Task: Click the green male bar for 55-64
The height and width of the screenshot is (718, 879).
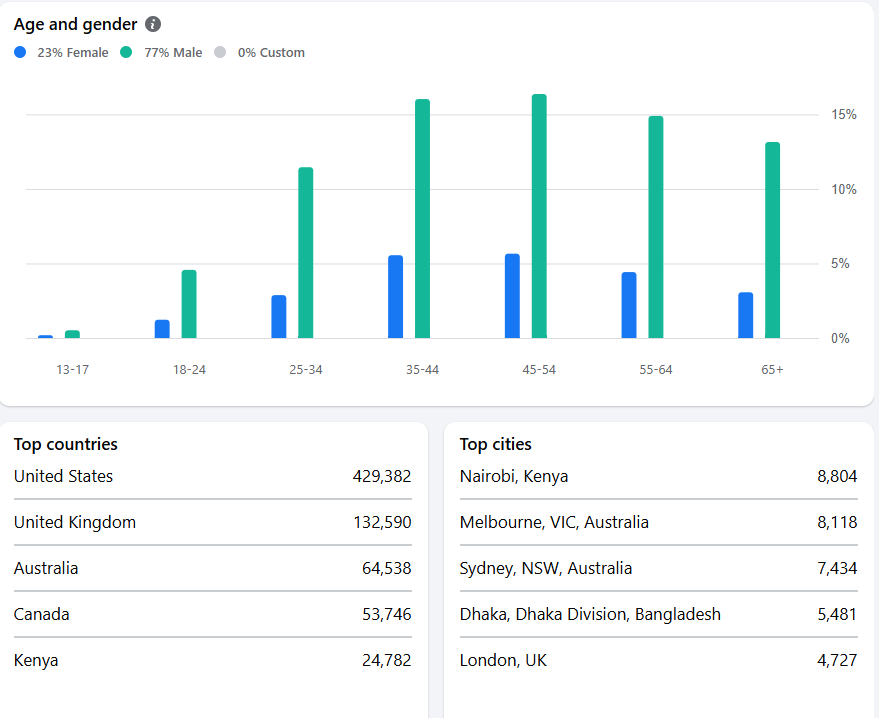Action: pos(655,227)
